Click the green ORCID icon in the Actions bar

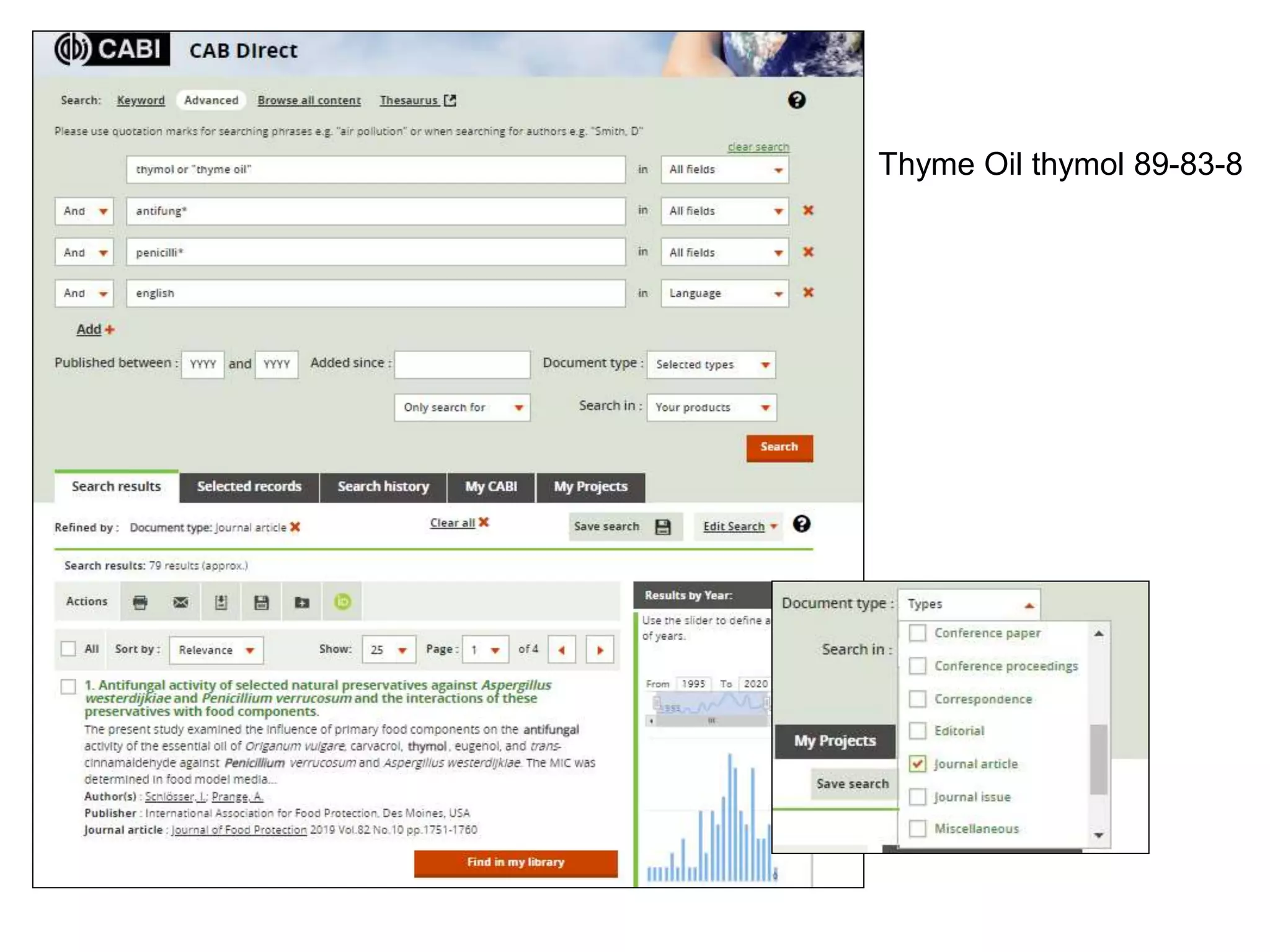(x=342, y=601)
